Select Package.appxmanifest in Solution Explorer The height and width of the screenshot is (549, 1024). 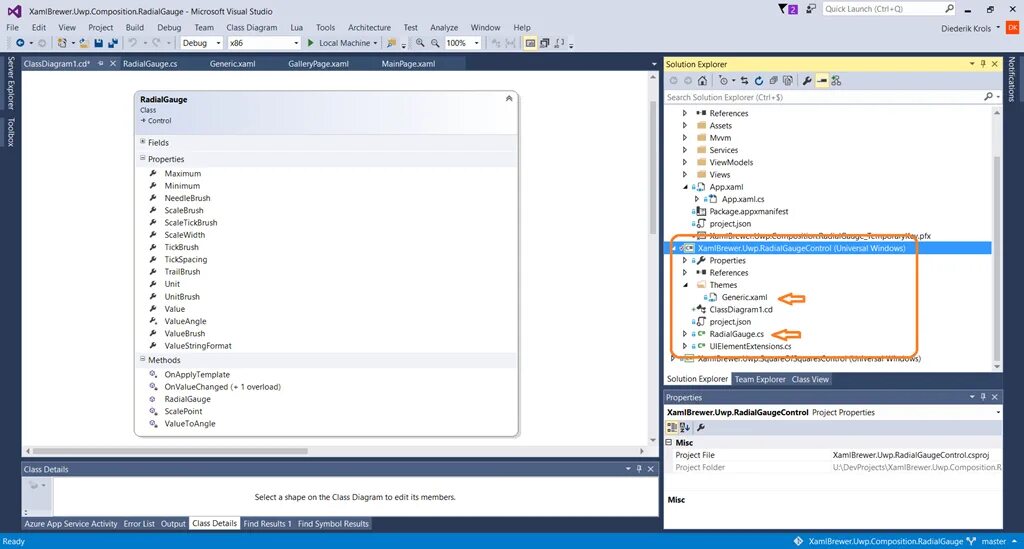(x=748, y=212)
